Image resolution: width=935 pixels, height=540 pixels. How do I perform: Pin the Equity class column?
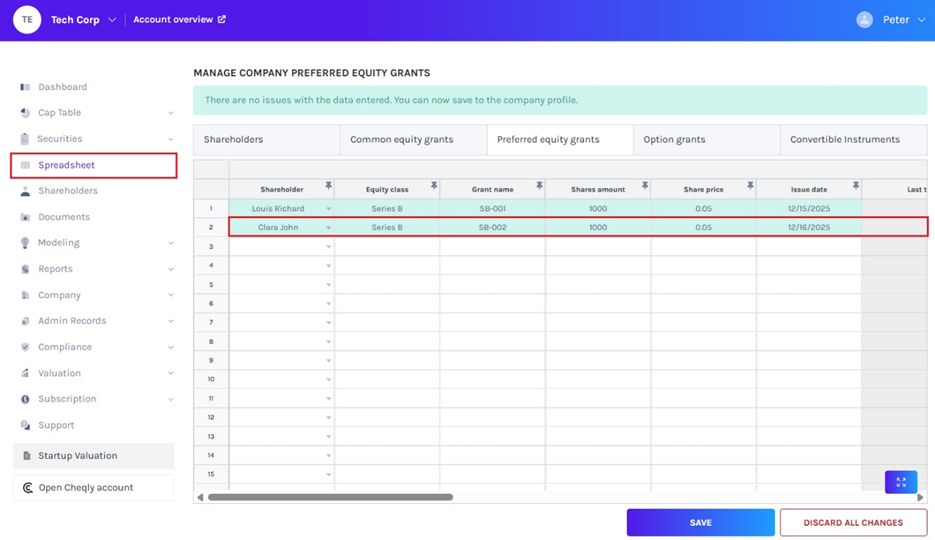coord(434,186)
